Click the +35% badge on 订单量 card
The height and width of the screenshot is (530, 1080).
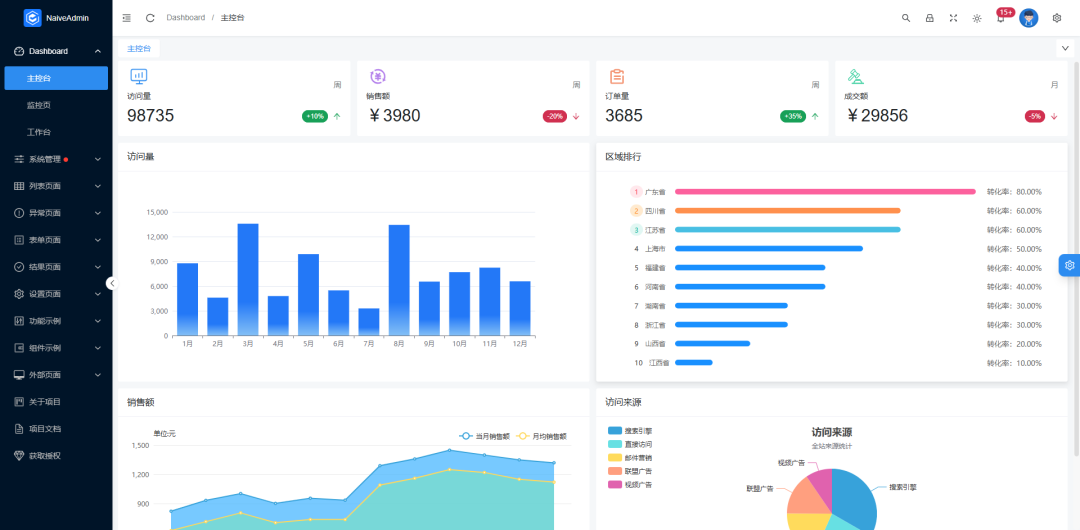(793, 116)
